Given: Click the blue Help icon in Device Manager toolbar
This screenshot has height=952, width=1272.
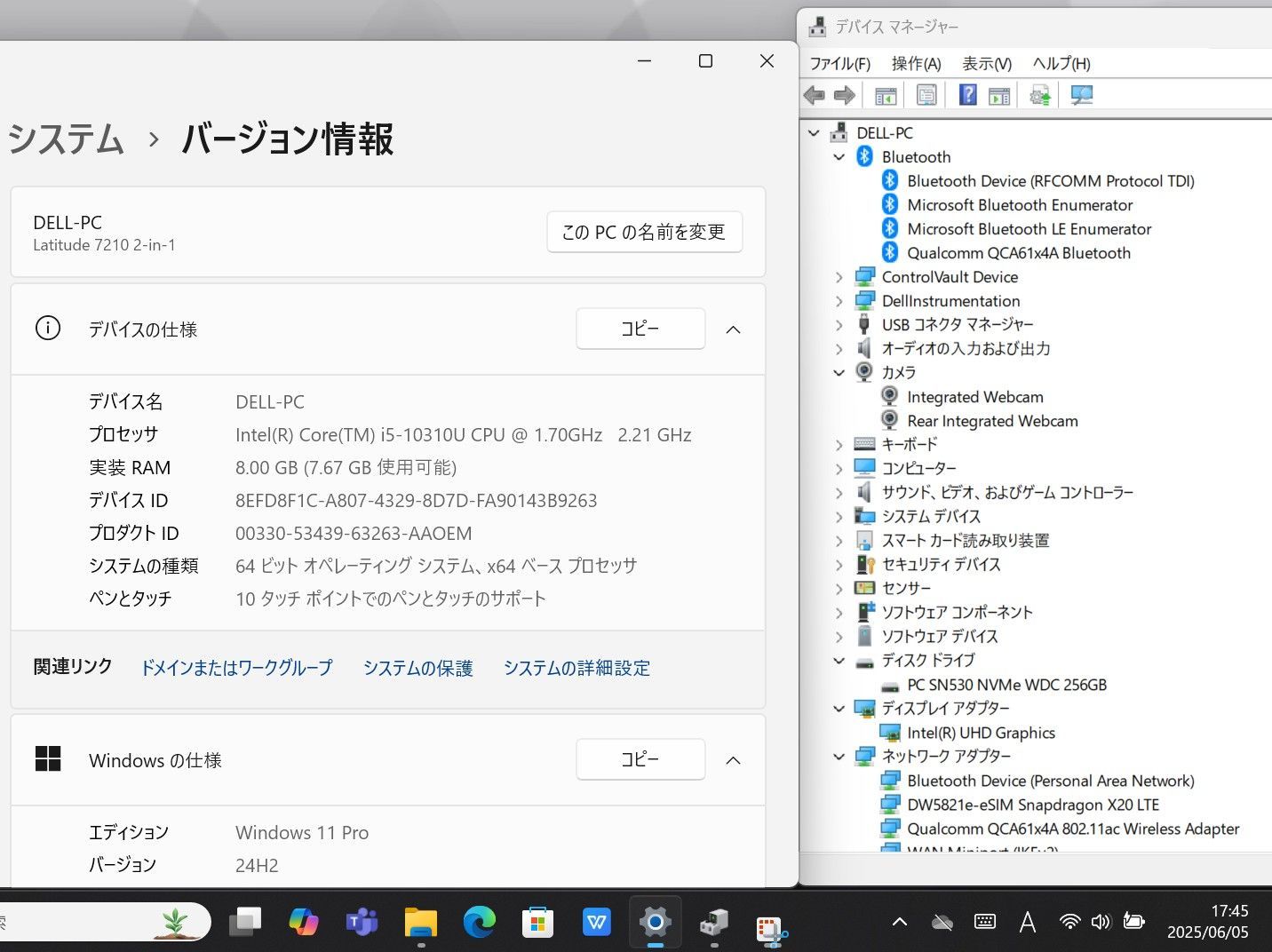Looking at the screenshot, I should coord(967,95).
